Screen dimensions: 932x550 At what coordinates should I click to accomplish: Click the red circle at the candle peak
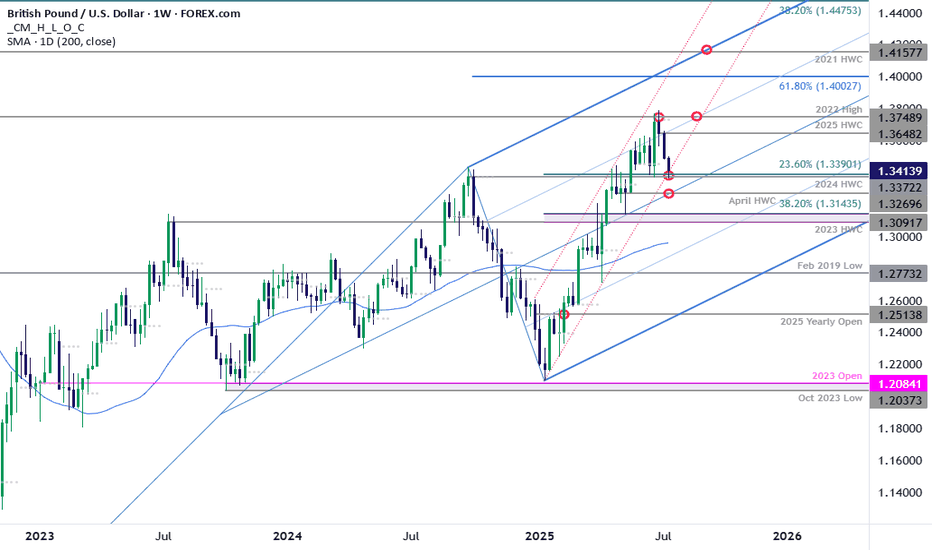[658, 117]
